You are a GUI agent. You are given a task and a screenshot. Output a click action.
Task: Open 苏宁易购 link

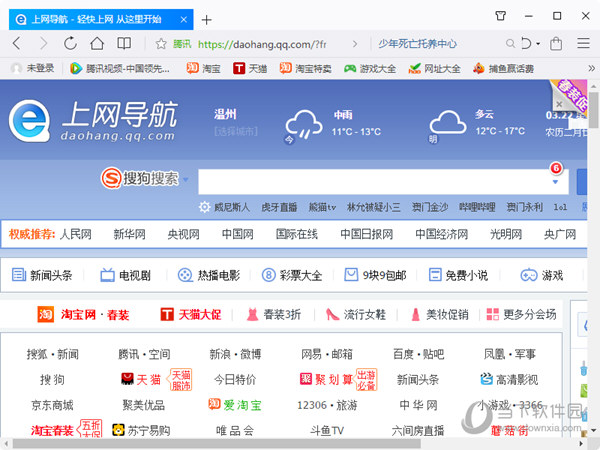(x=141, y=430)
